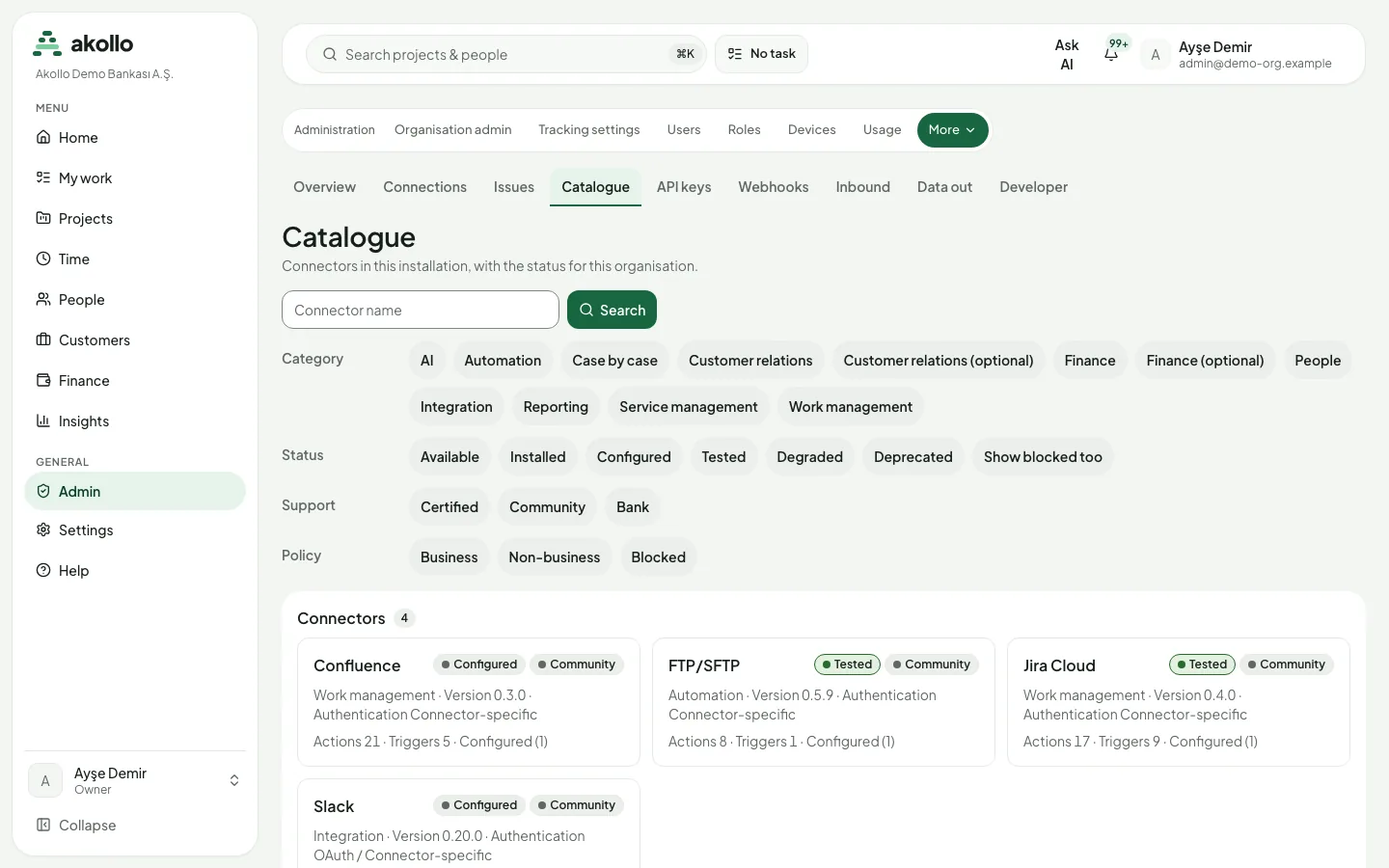Switch to Data out subtab
This screenshot has height=868, width=1389.
pyautogui.click(x=944, y=187)
